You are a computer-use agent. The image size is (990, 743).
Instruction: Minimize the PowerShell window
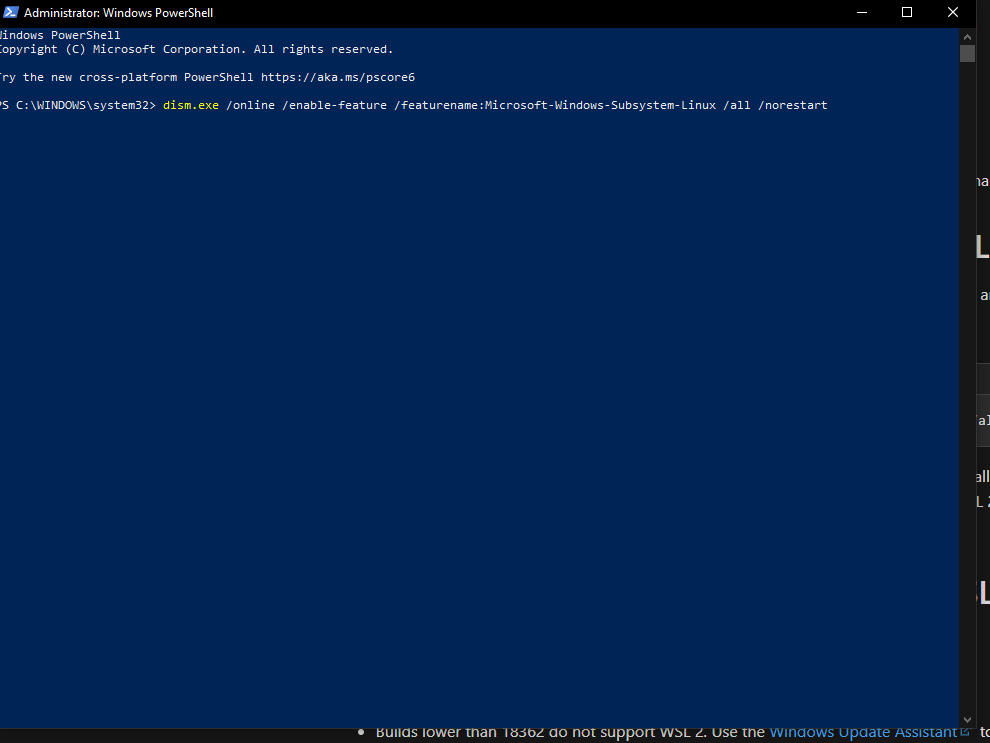(x=862, y=13)
